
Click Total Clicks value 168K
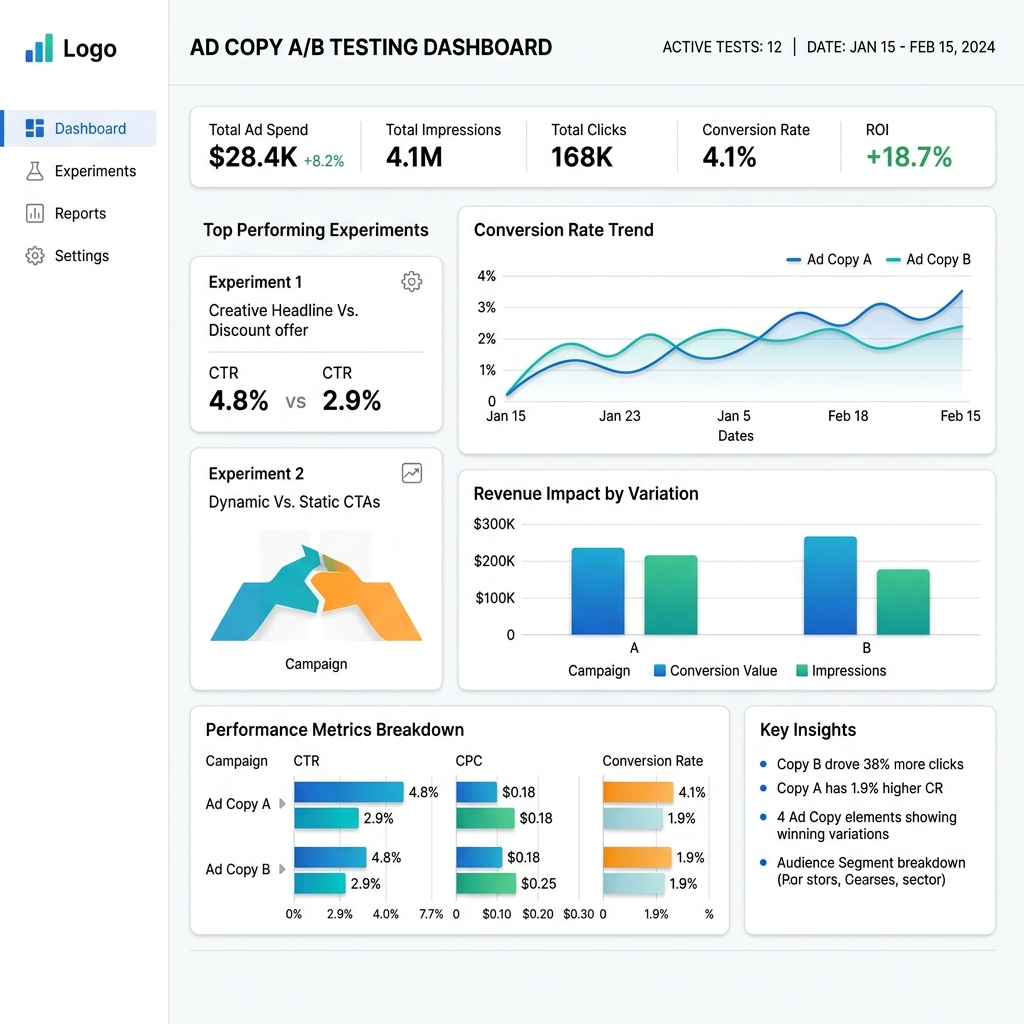click(x=581, y=157)
